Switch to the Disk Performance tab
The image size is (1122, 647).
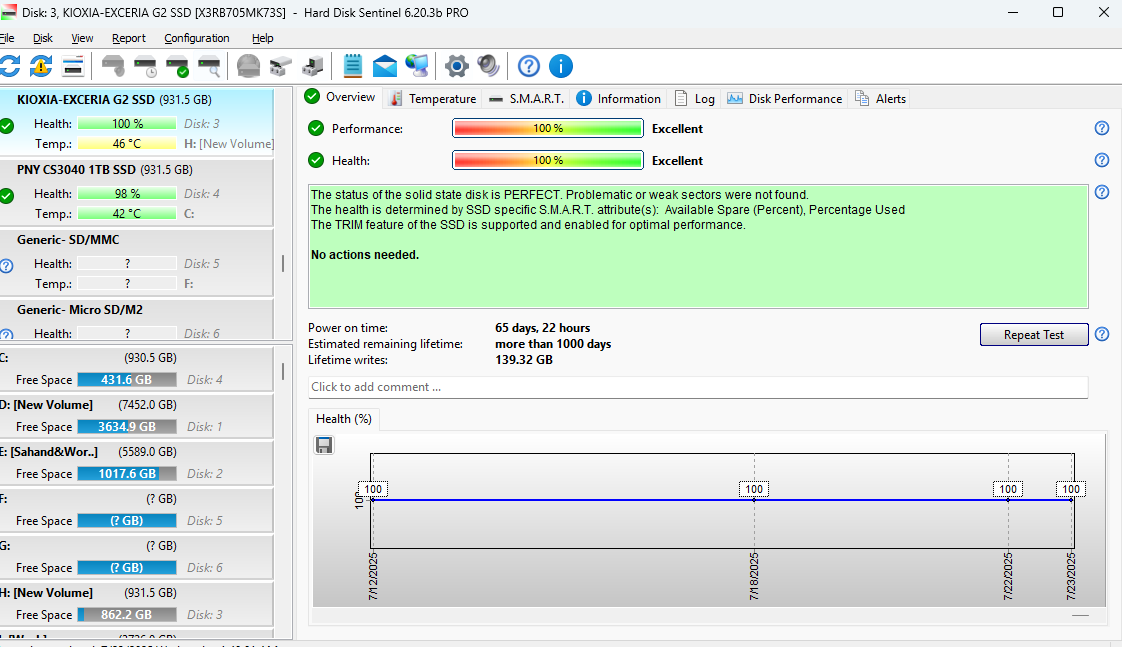click(x=785, y=99)
